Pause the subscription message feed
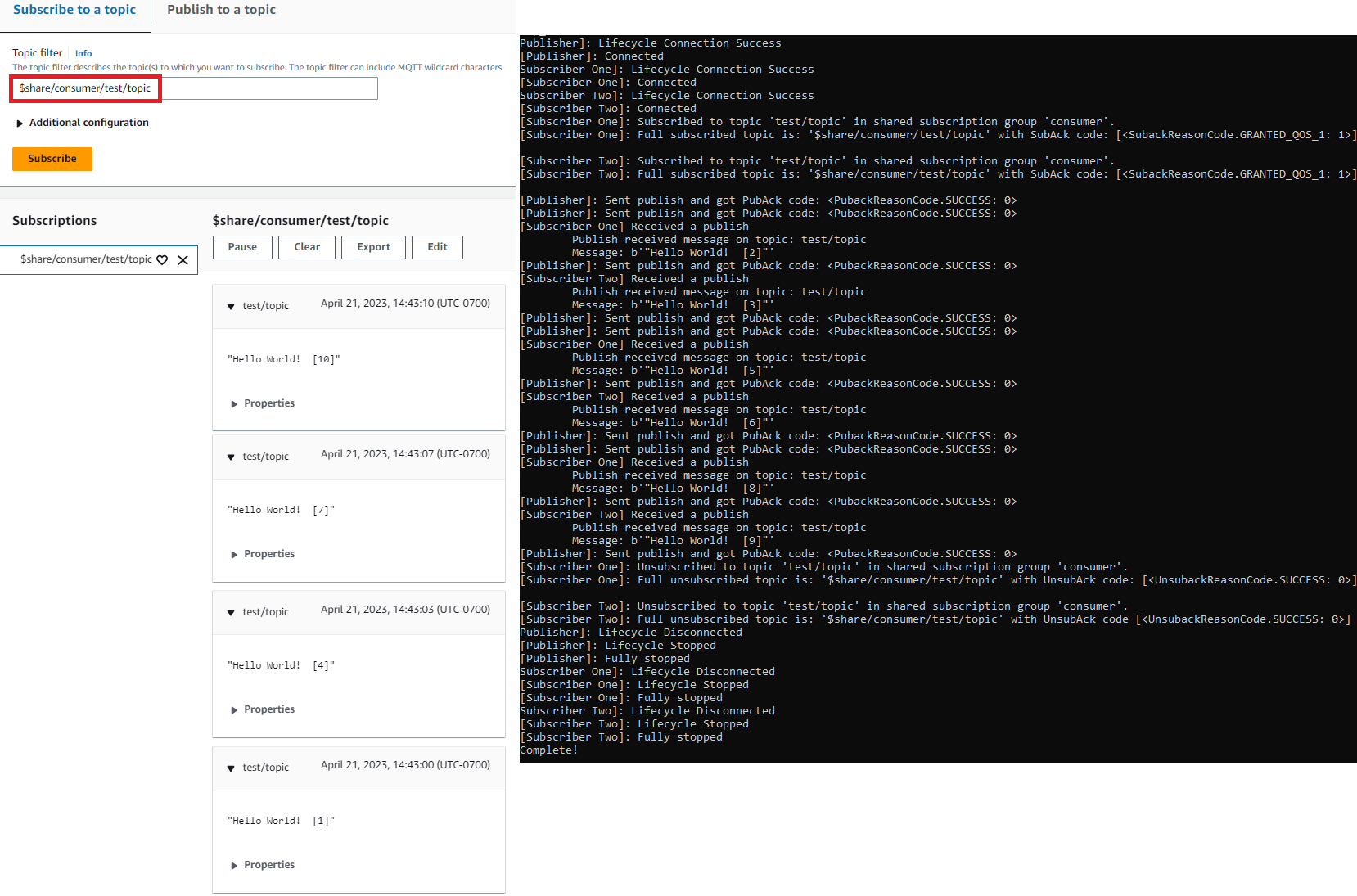1357x896 pixels. [x=242, y=247]
